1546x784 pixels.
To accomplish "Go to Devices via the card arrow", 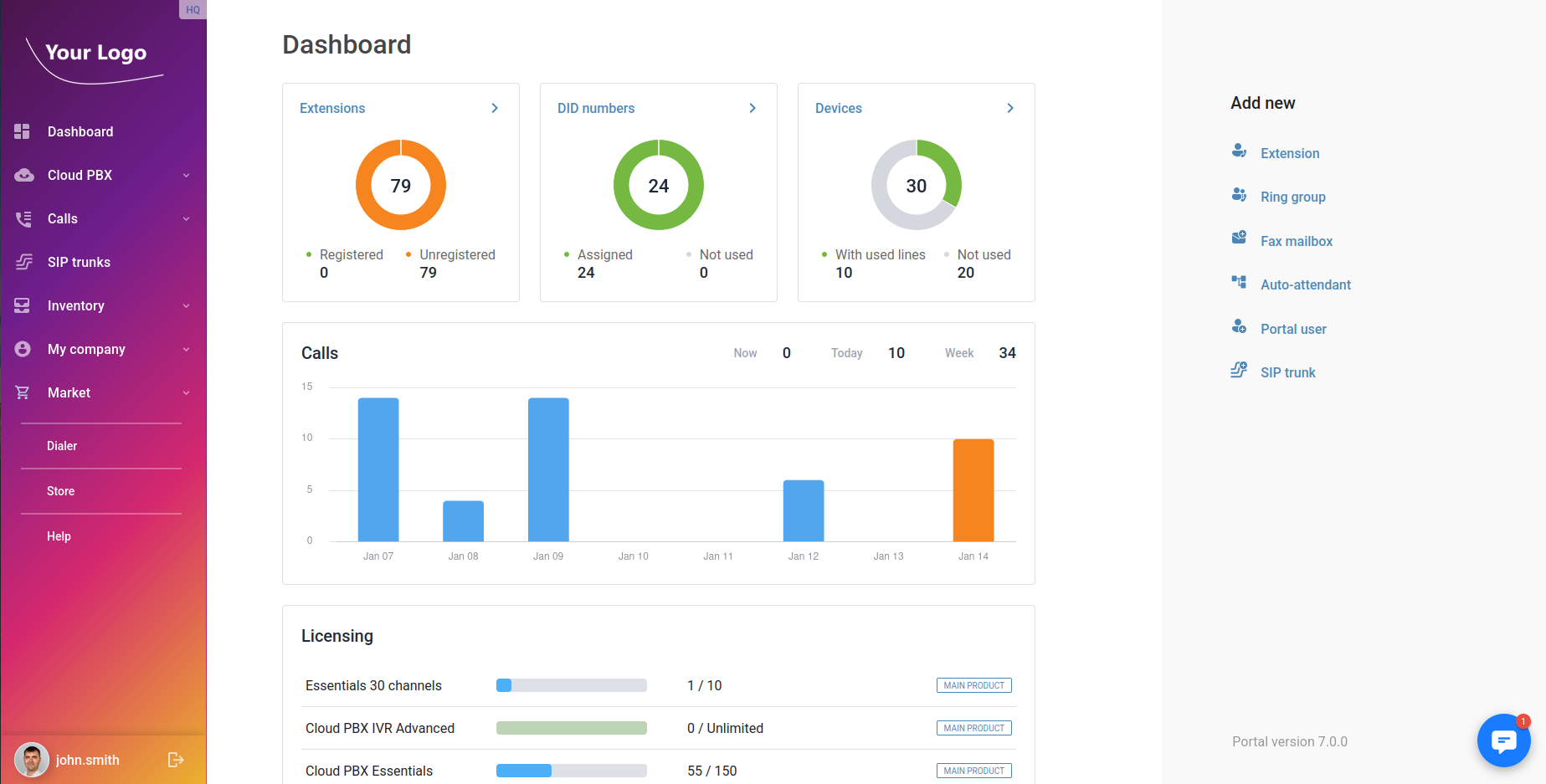I will [x=1010, y=108].
